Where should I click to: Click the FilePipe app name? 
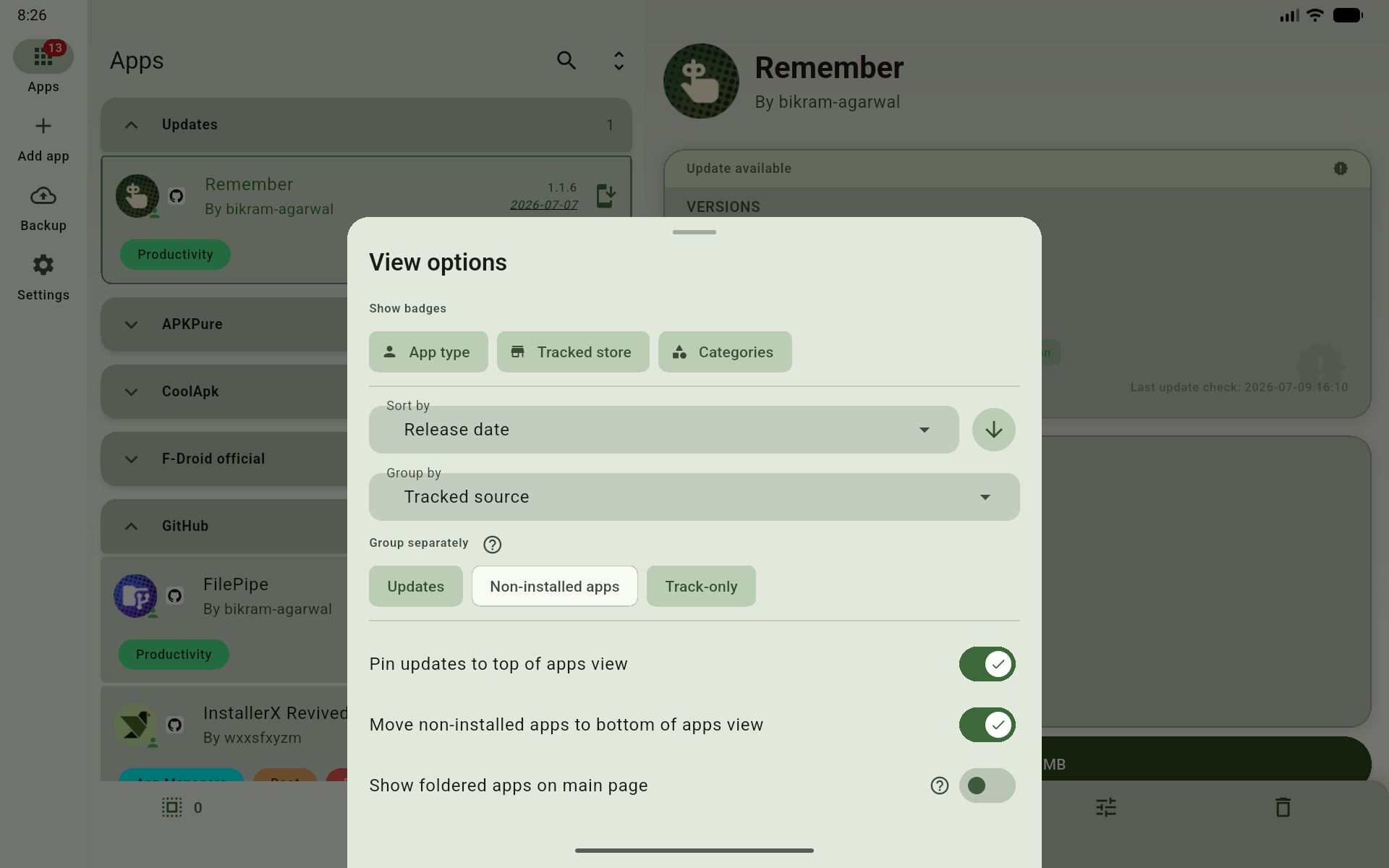[x=236, y=584]
